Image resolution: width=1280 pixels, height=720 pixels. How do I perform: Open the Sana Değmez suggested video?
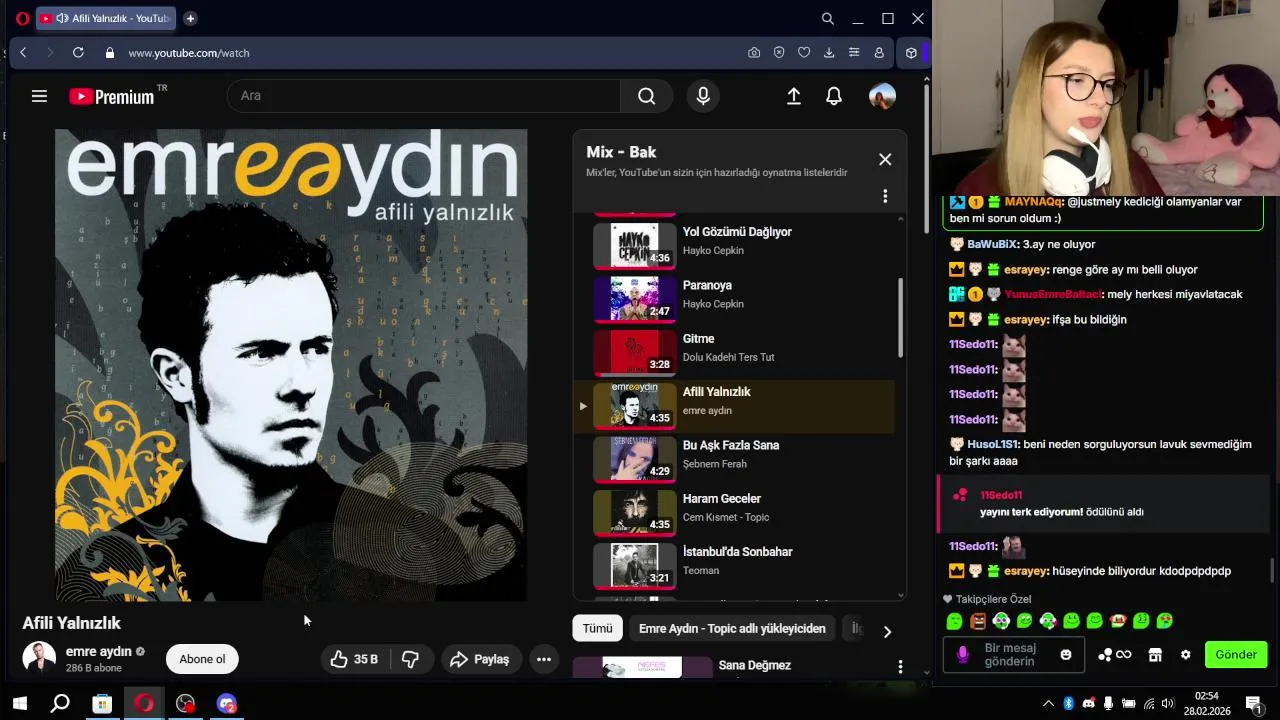coord(754,665)
